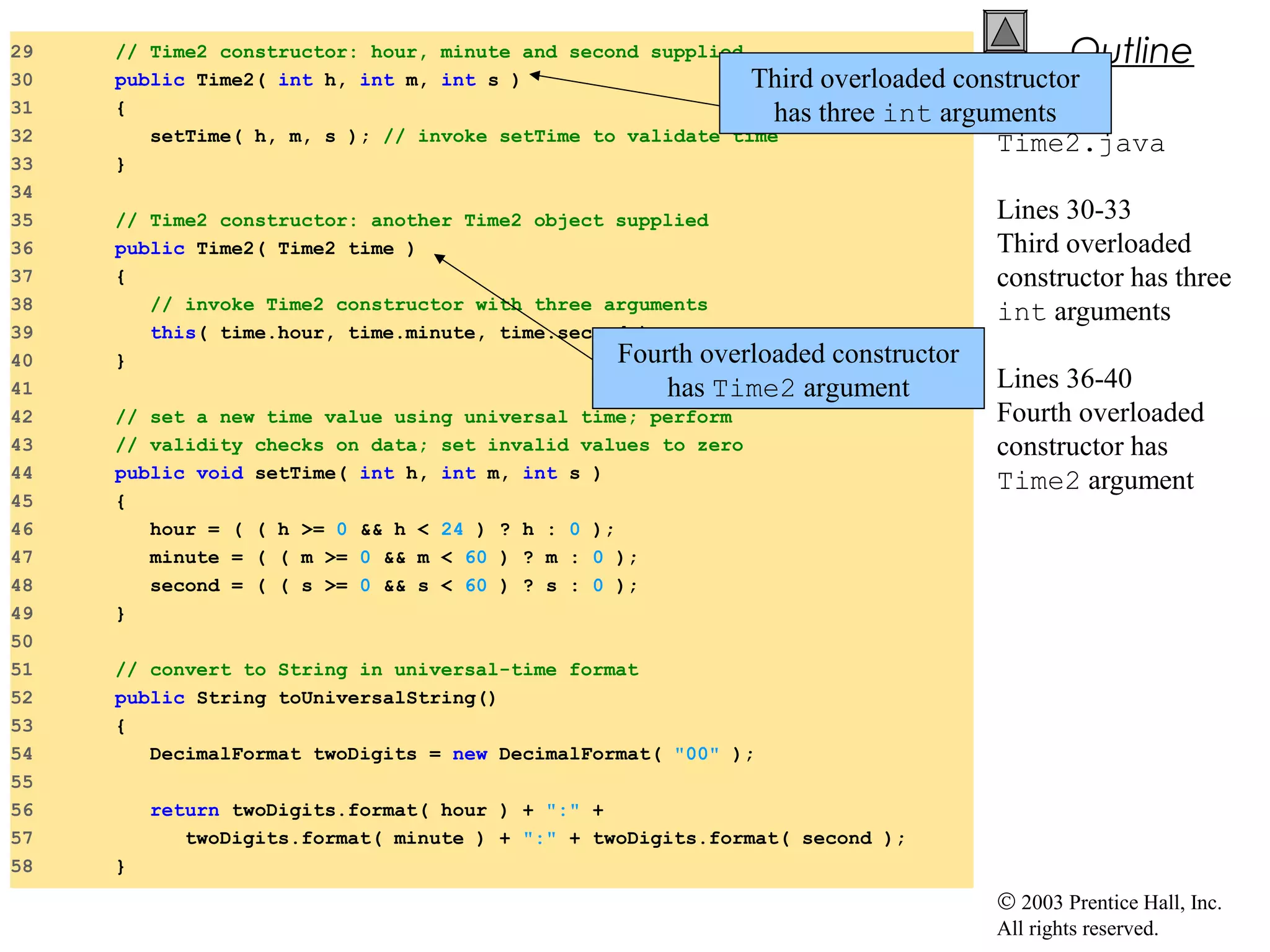Click line 48 'second =' assignment
1270x952 pixels.
click(394, 586)
